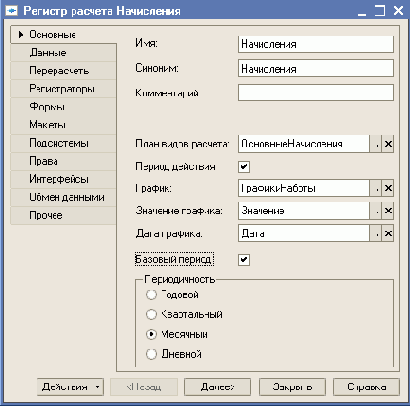Open the window system menu icon
Viewport: 410px width, 406px height.
pos(12,11)
